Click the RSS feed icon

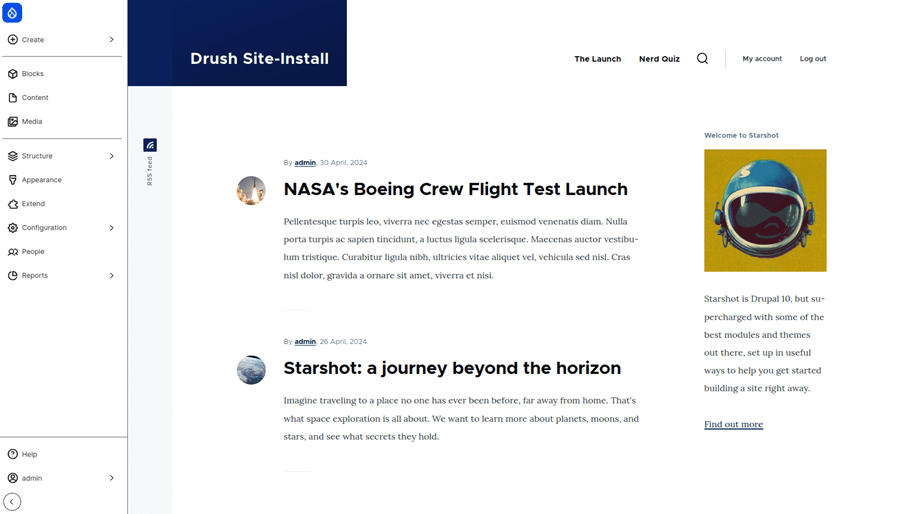pos(150,145)
